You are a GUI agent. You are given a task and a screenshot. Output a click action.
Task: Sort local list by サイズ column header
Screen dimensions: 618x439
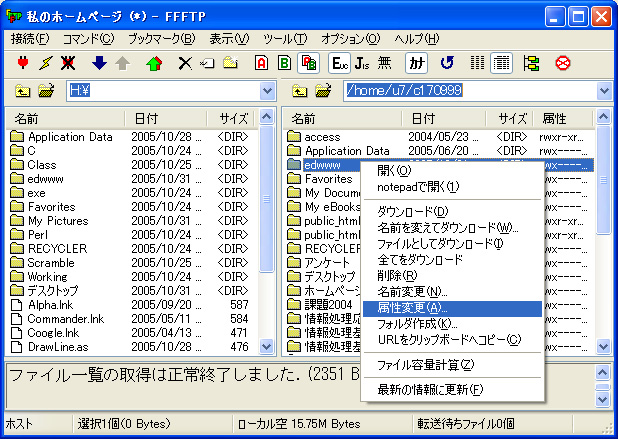[x=231, y=119]
